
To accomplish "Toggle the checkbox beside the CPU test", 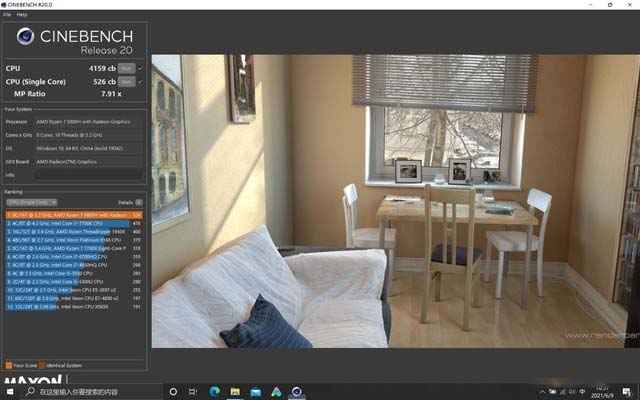I will 141,68.
